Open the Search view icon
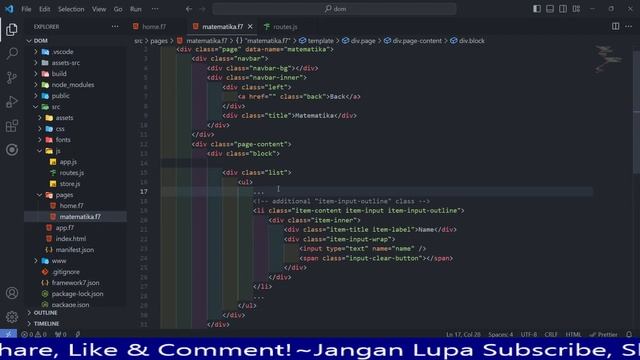 pos(12,53)
